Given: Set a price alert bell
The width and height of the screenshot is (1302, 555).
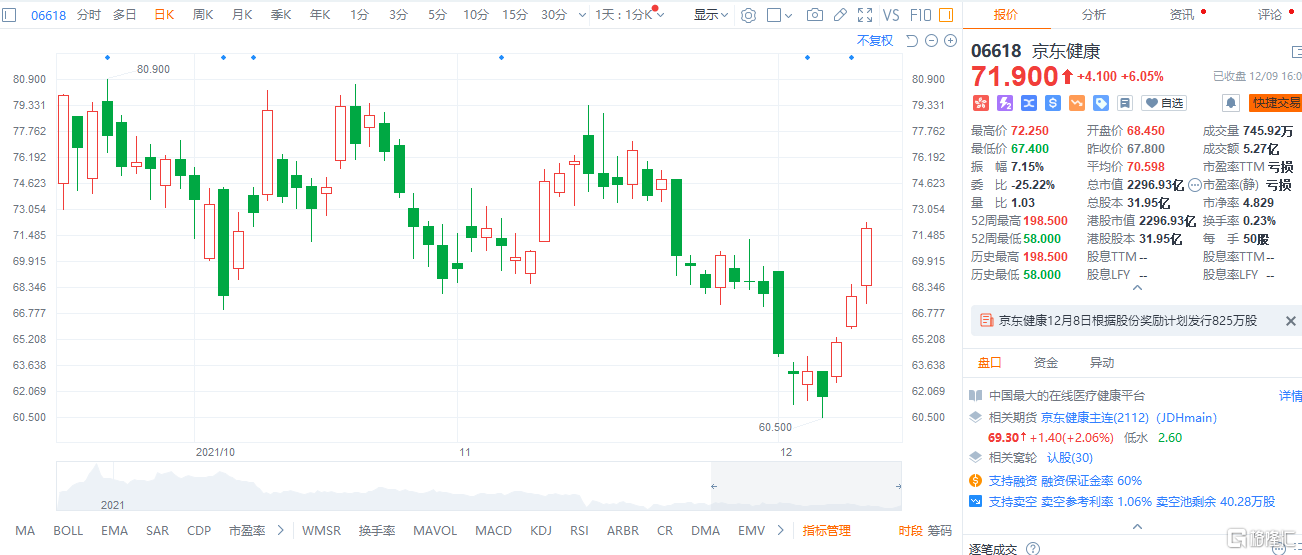Looking at the screenshot, I should (x=1231, y=103).
